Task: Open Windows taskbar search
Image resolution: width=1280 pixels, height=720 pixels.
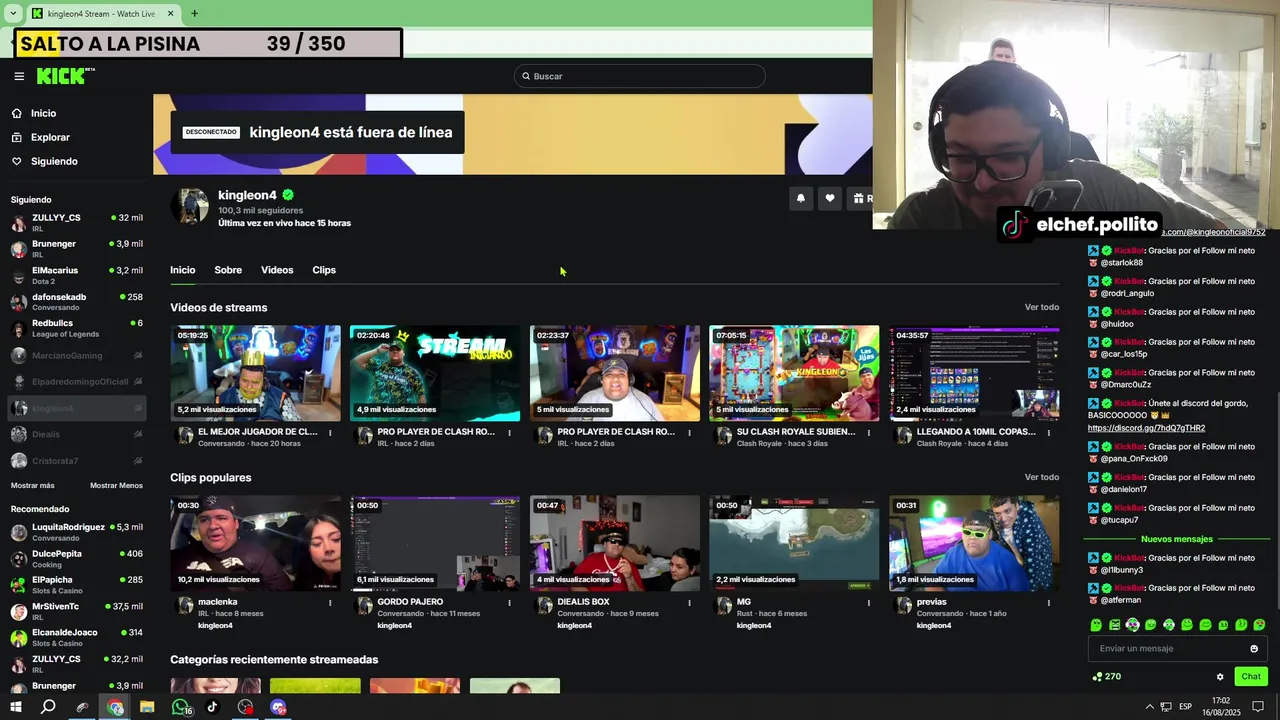Action: [x=48, y=707]
